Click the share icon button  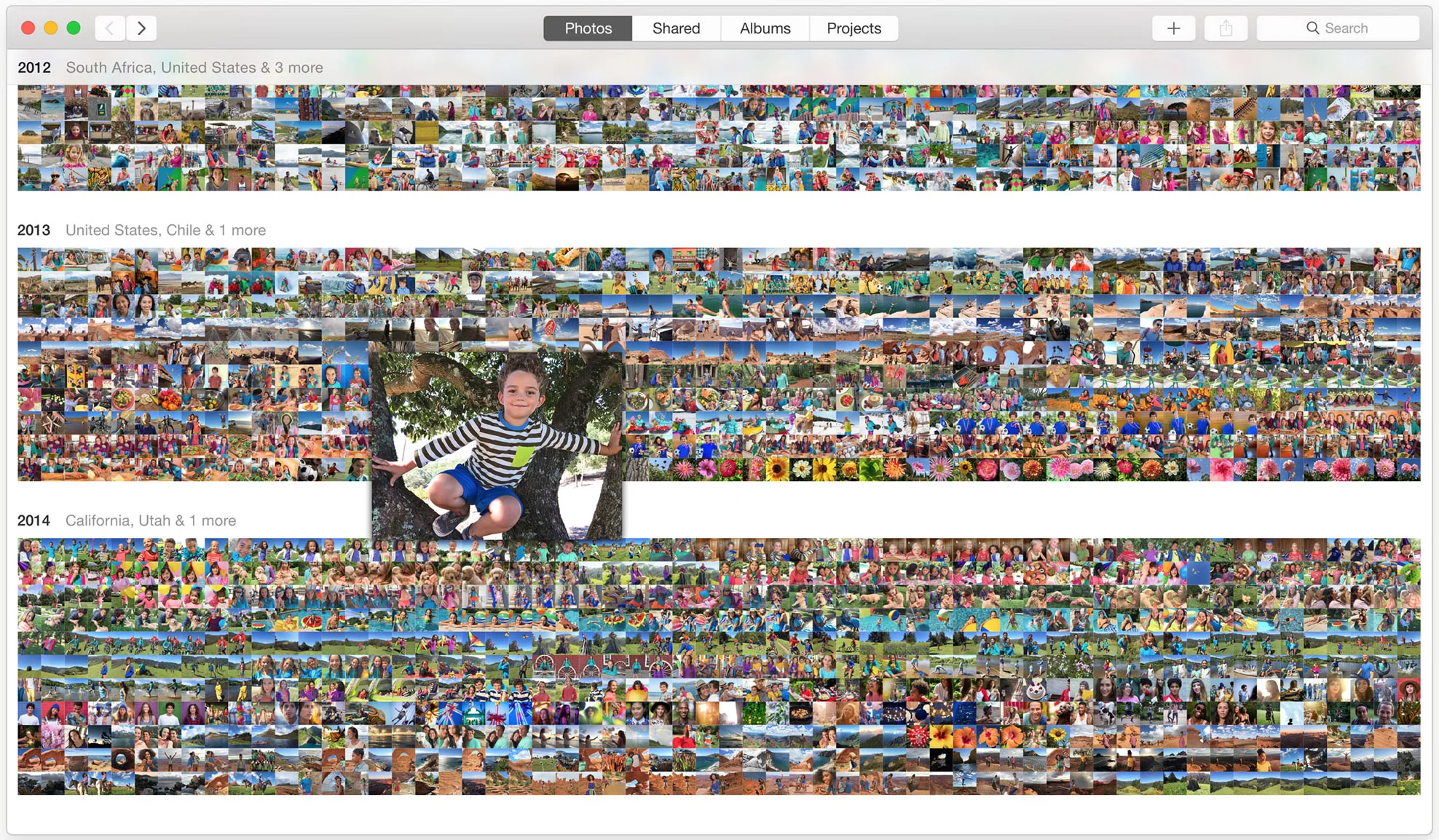click(x=1226, y=28)
